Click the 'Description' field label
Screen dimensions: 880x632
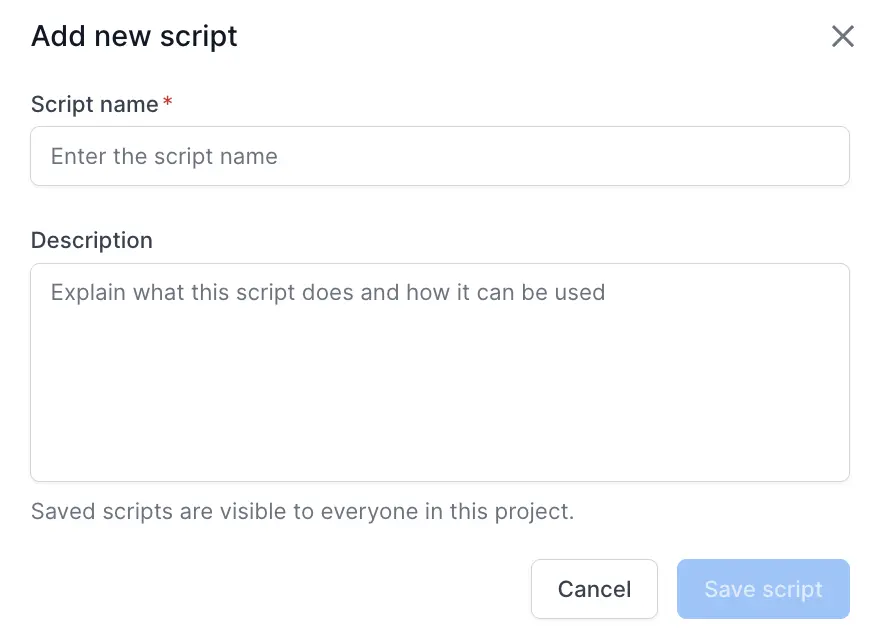(x=91, y=241)
